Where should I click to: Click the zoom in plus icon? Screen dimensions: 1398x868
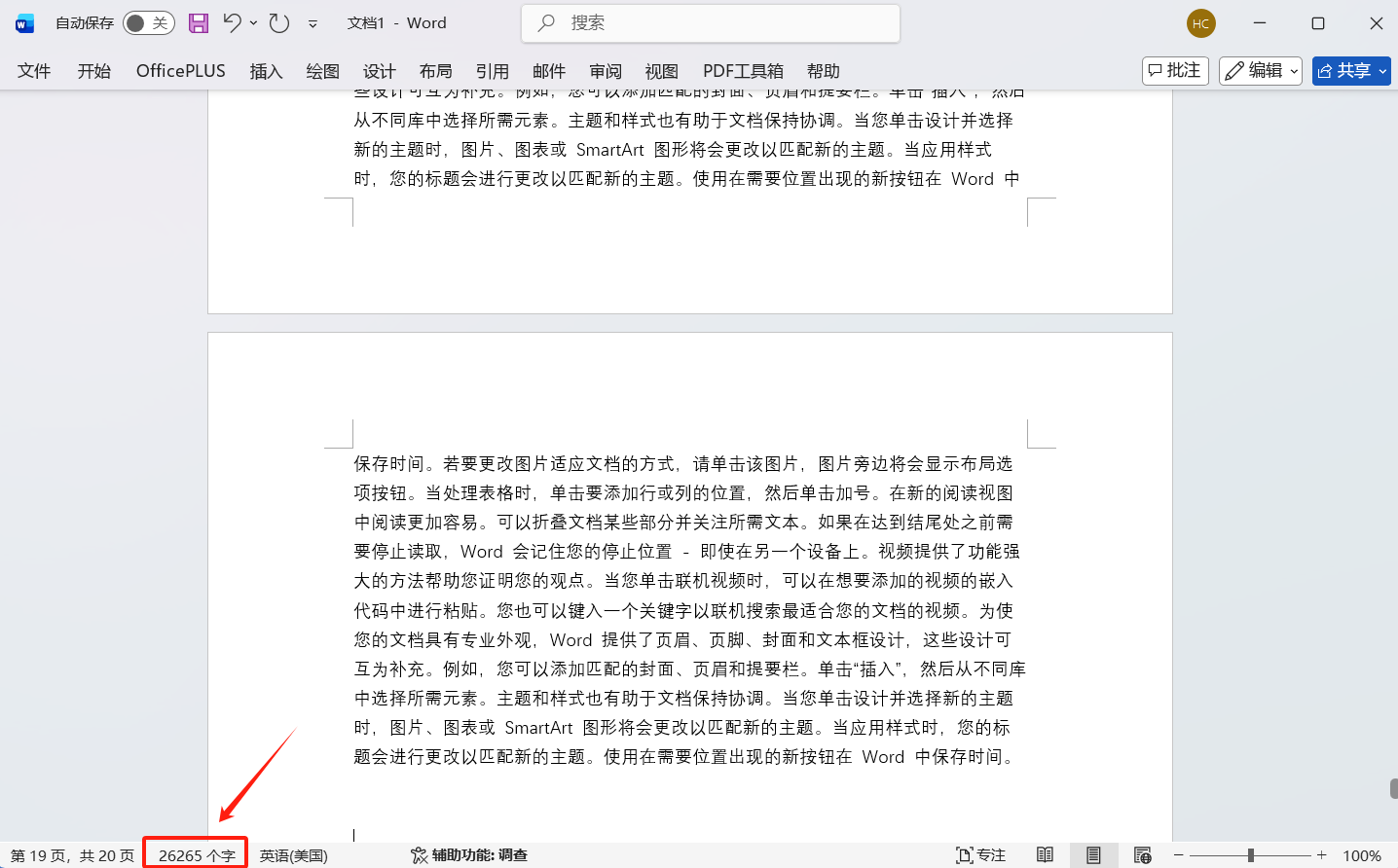point(1321,855)
